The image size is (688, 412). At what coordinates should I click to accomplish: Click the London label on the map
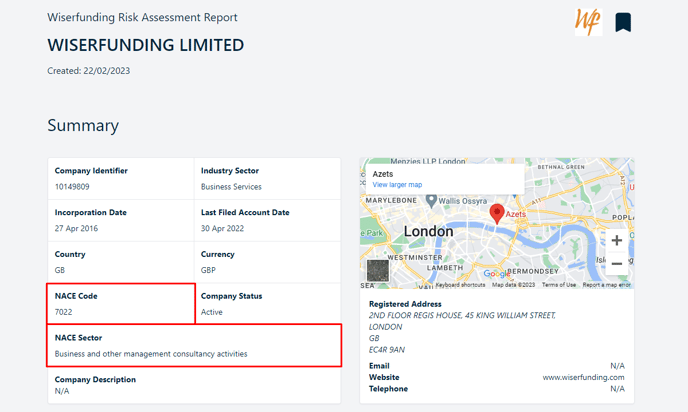coord(428,231)
